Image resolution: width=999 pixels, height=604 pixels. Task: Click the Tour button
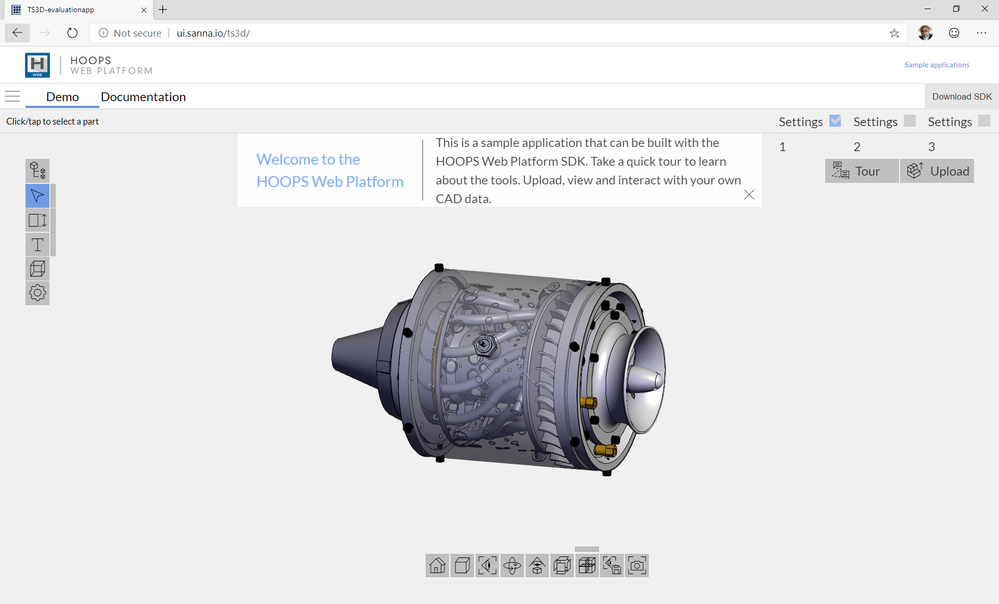pyautogui.click(x=862, y=171)
